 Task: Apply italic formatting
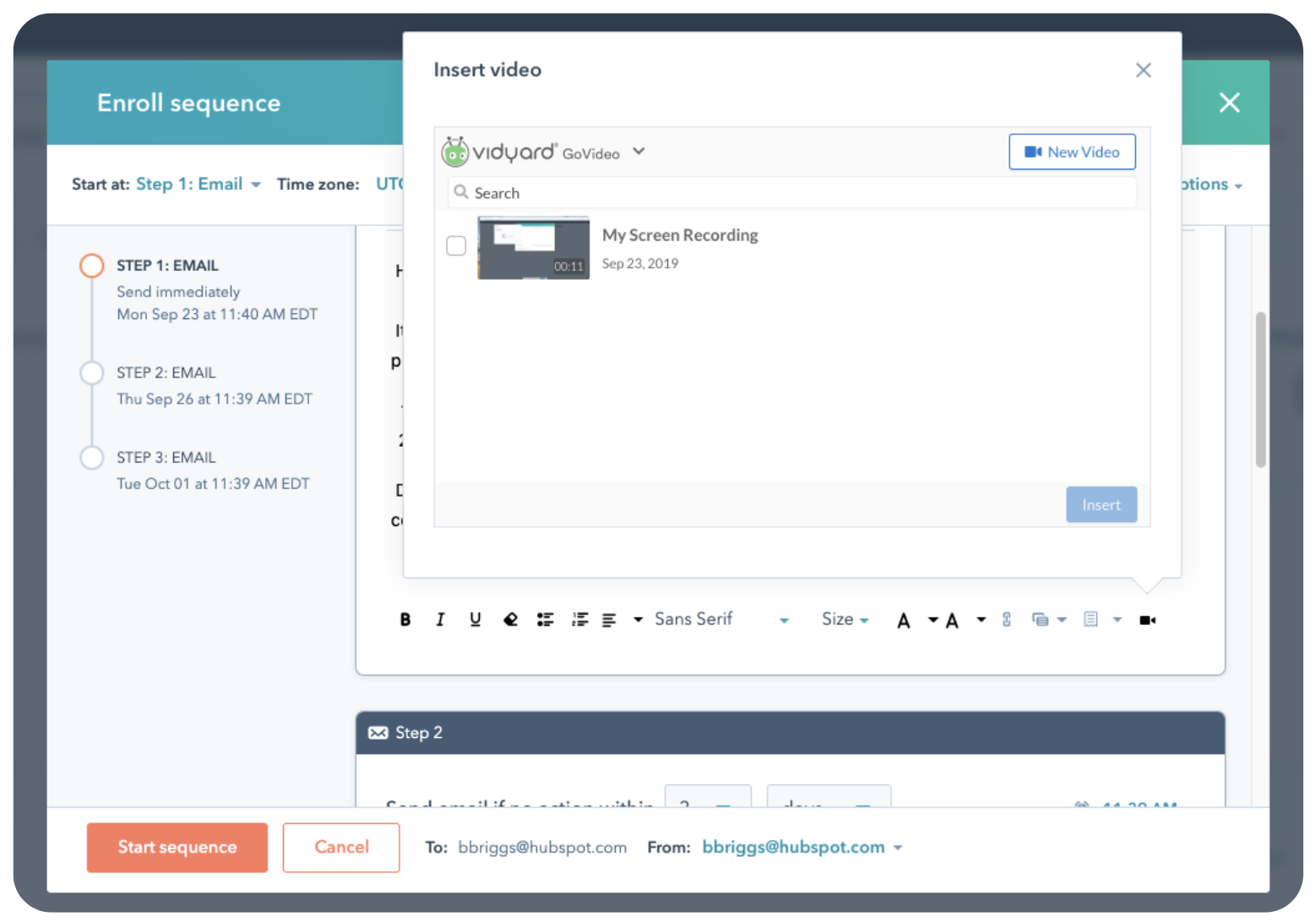point(440,620)
